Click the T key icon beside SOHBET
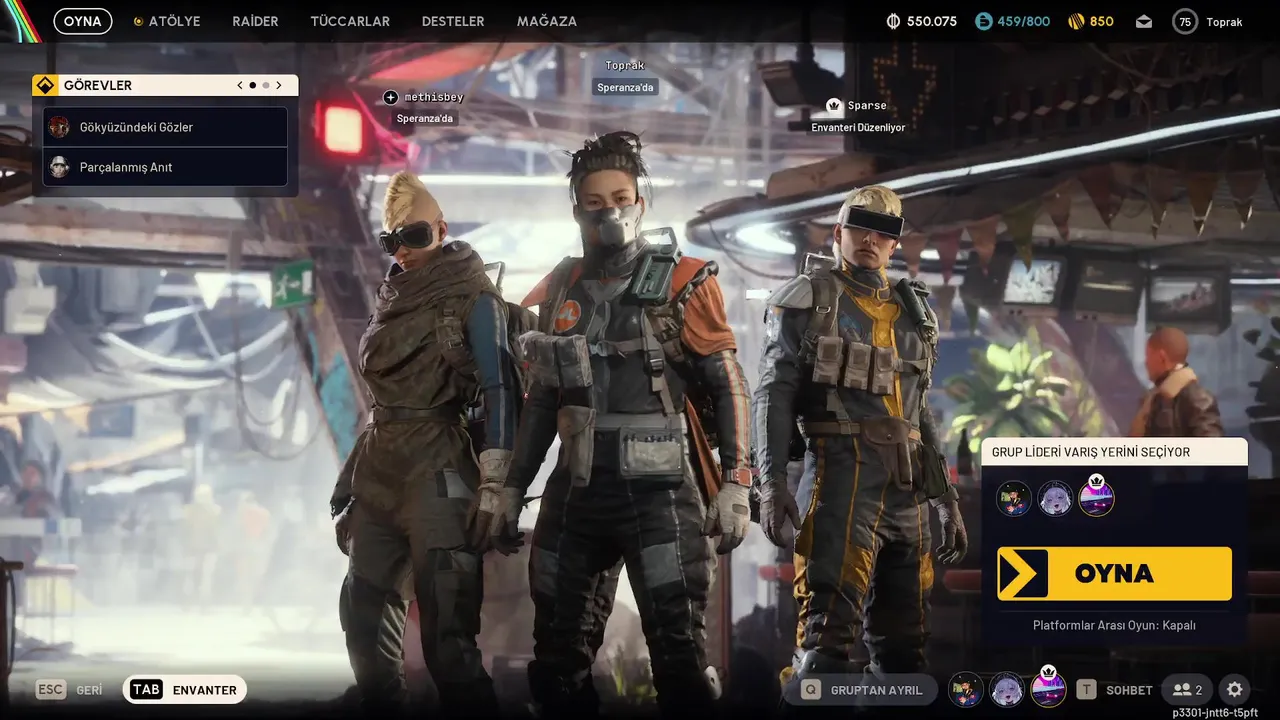1280x720 pixels. click(1086, 690)
